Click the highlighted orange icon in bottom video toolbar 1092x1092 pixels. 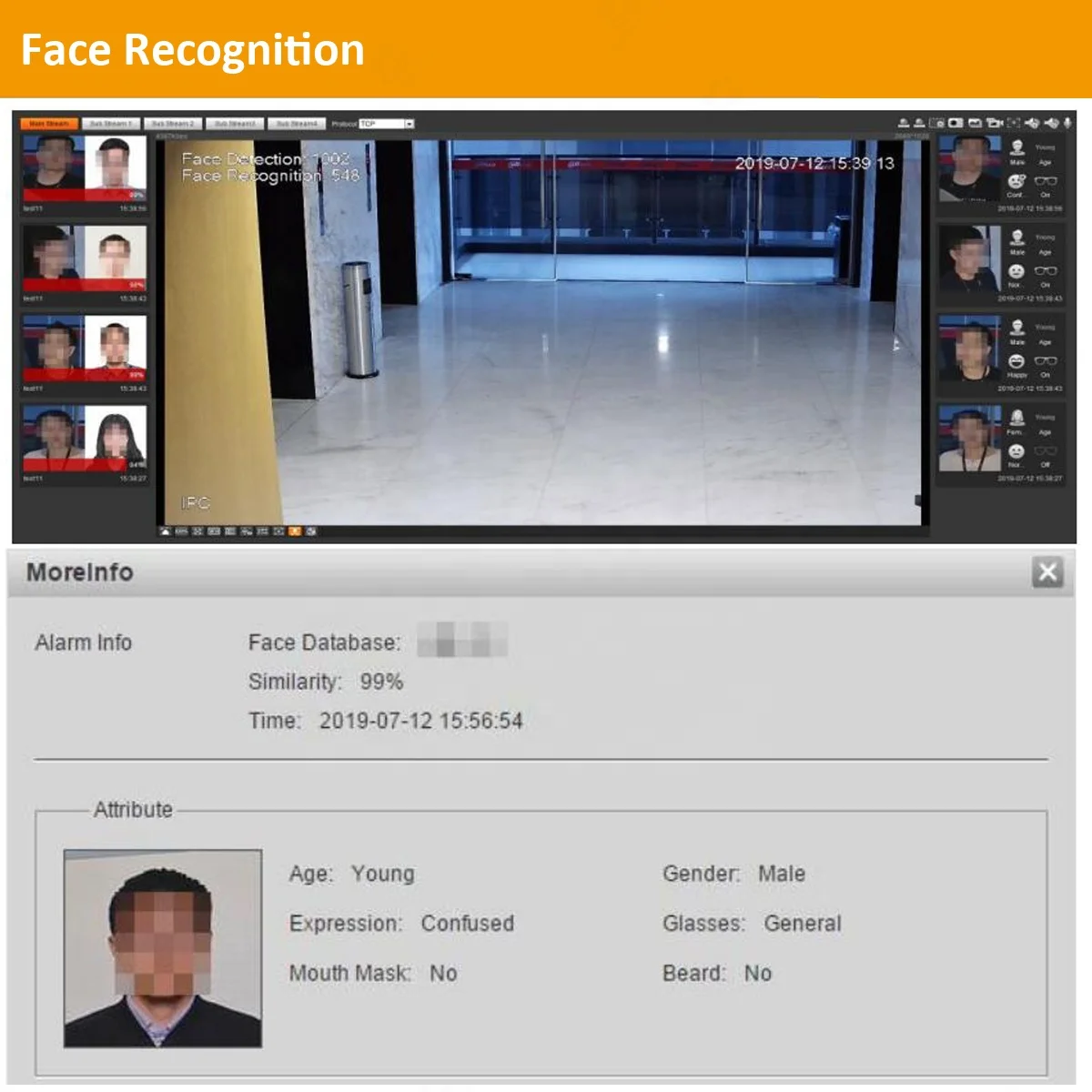click(295, 531)
